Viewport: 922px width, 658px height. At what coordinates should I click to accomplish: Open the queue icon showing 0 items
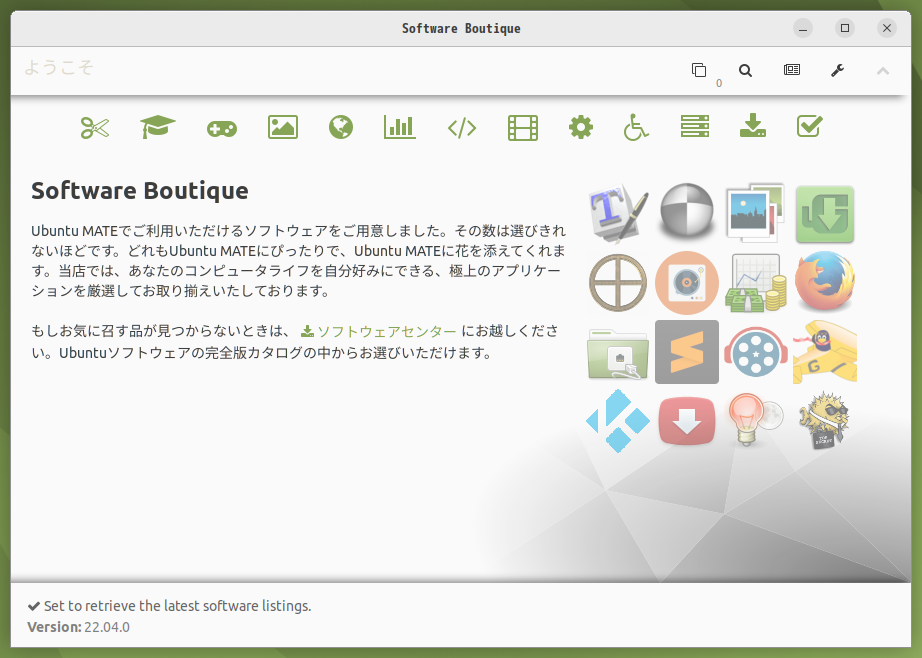coord(699,71)
